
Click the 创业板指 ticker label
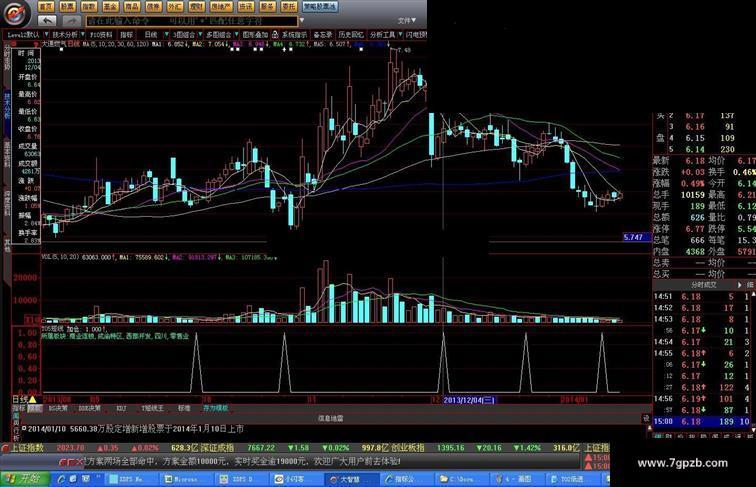click(408, 448)
